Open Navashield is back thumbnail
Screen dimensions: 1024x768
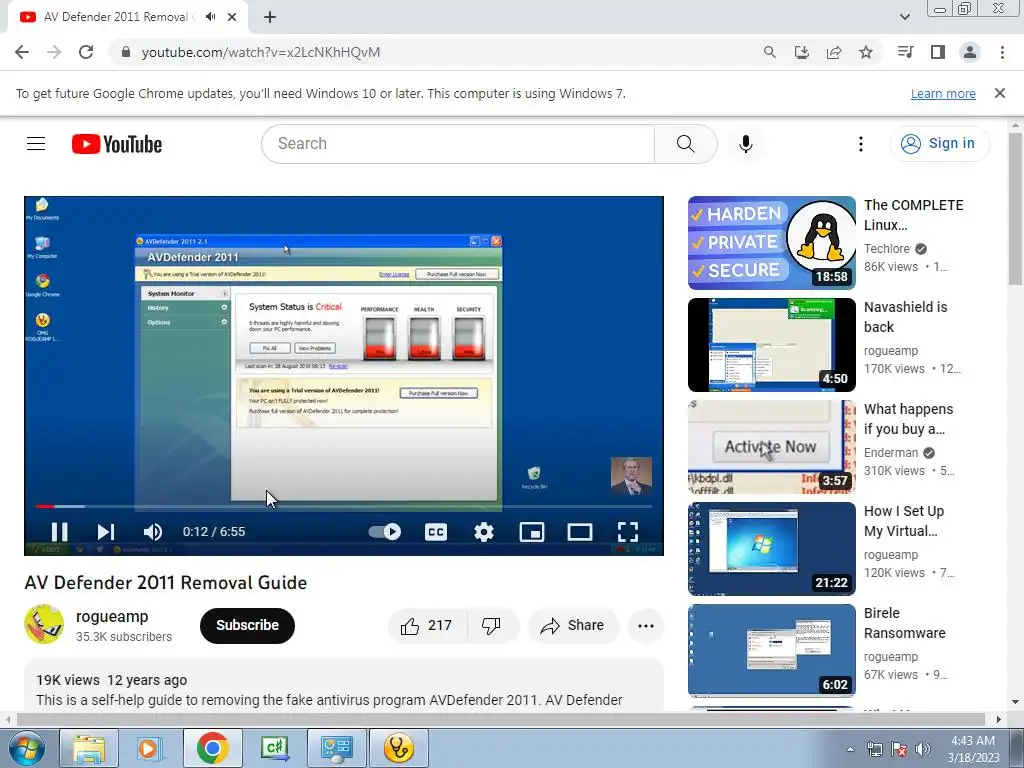771,345
